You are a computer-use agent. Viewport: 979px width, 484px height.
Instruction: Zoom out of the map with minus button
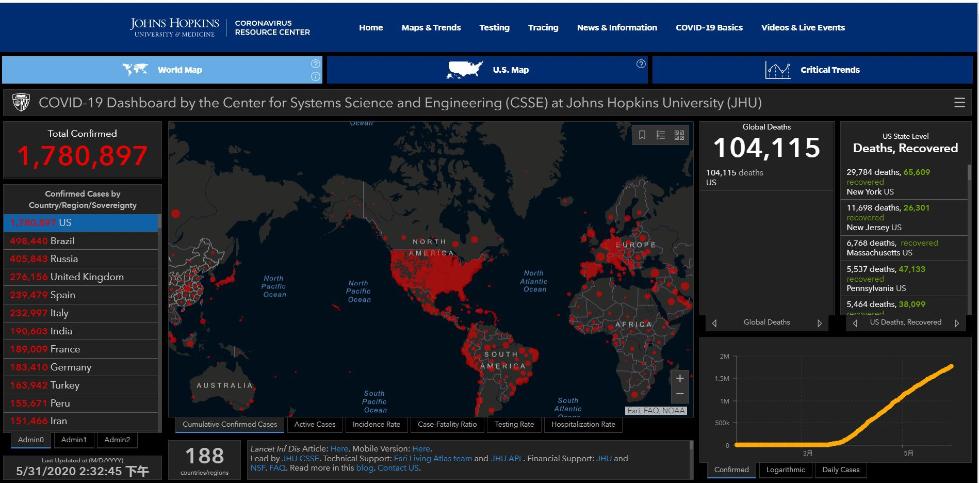[x=680, y=394]
